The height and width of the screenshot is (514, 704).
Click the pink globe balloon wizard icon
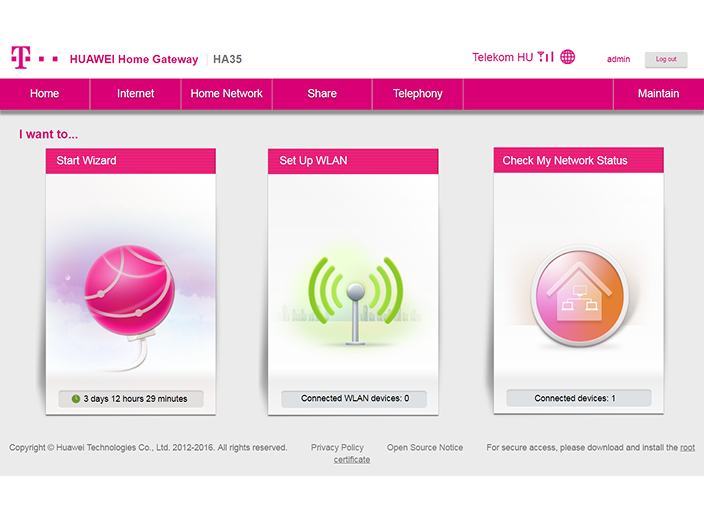pyautogui.click(x=130, y=290)
